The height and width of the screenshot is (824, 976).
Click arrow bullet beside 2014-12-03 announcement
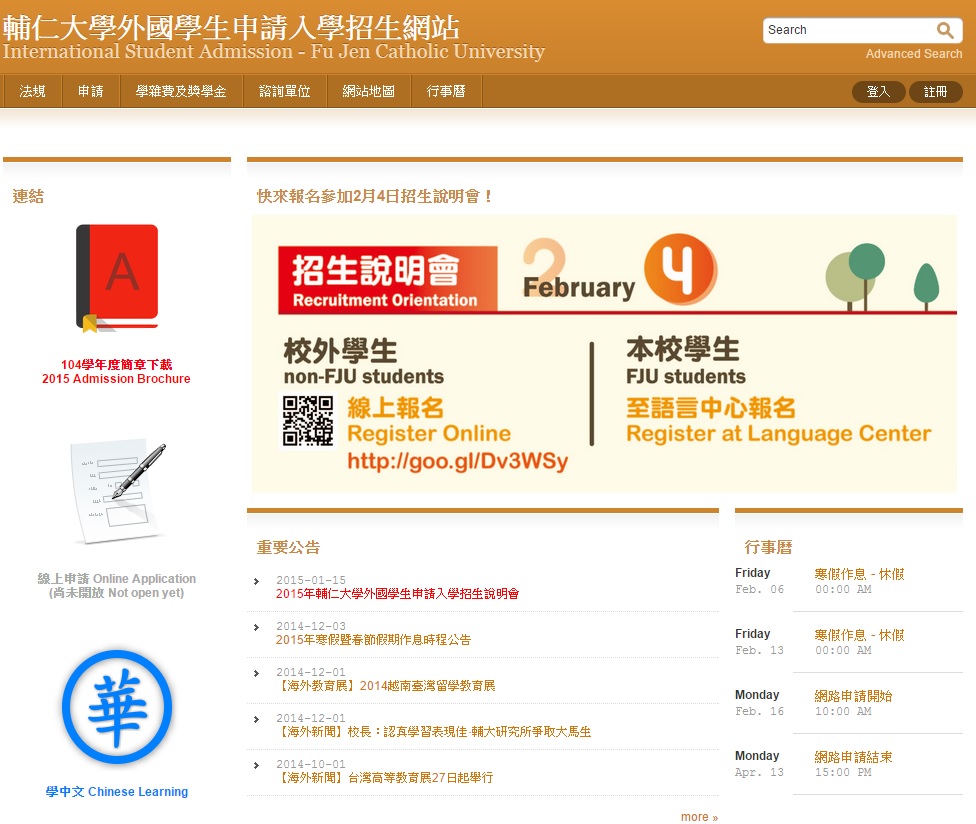point(256,627)
